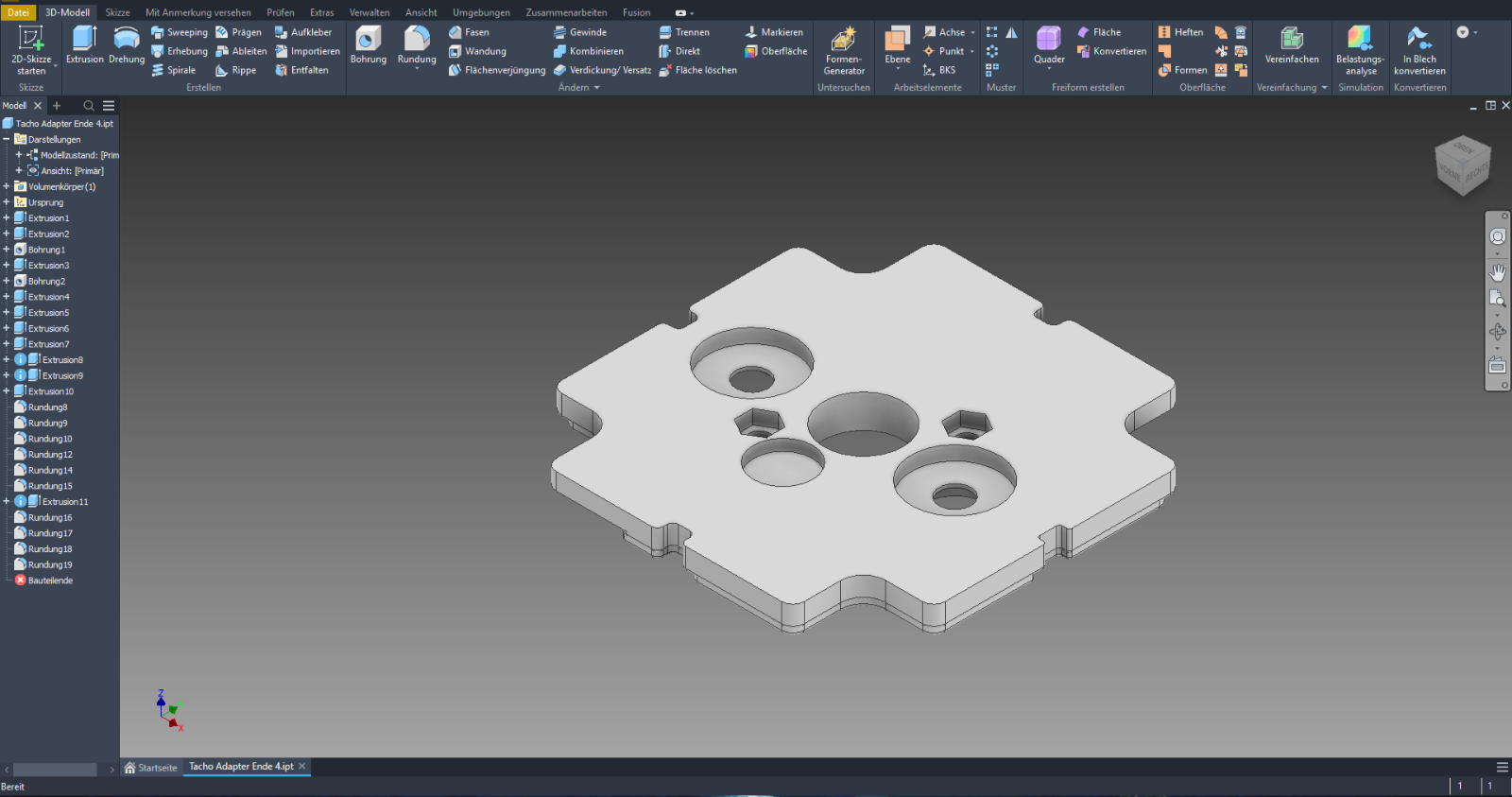Viewport: 1512px width, 797px height.
Task: Expand the Volumenkörper(1) folder
Action: pyautogui.click(x=7, y=187)
